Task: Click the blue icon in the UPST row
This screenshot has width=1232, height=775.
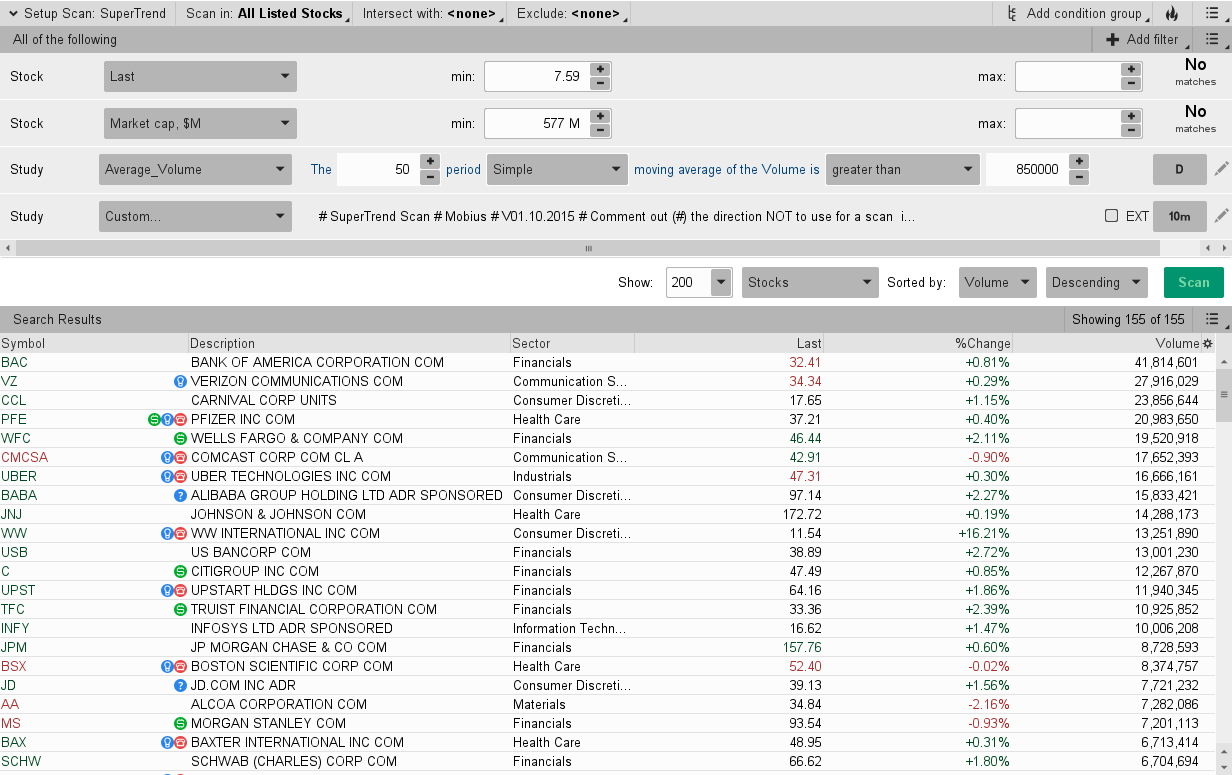Action: click(x=168, y=590)
